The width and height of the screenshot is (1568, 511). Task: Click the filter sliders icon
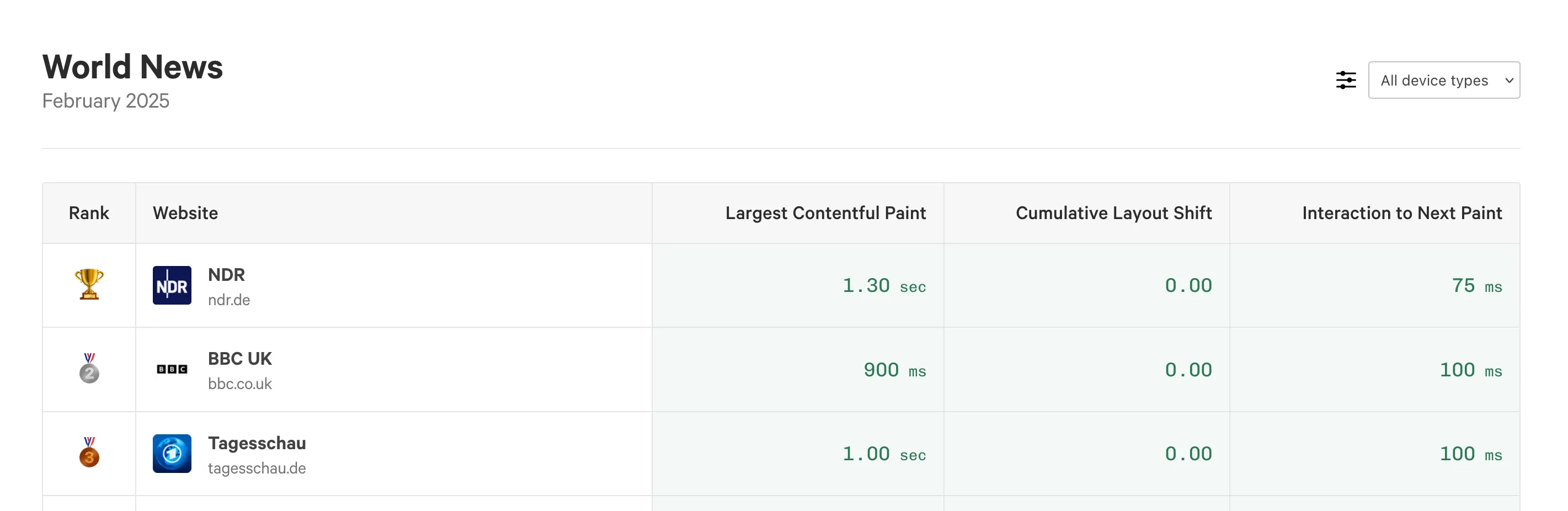1345,80
